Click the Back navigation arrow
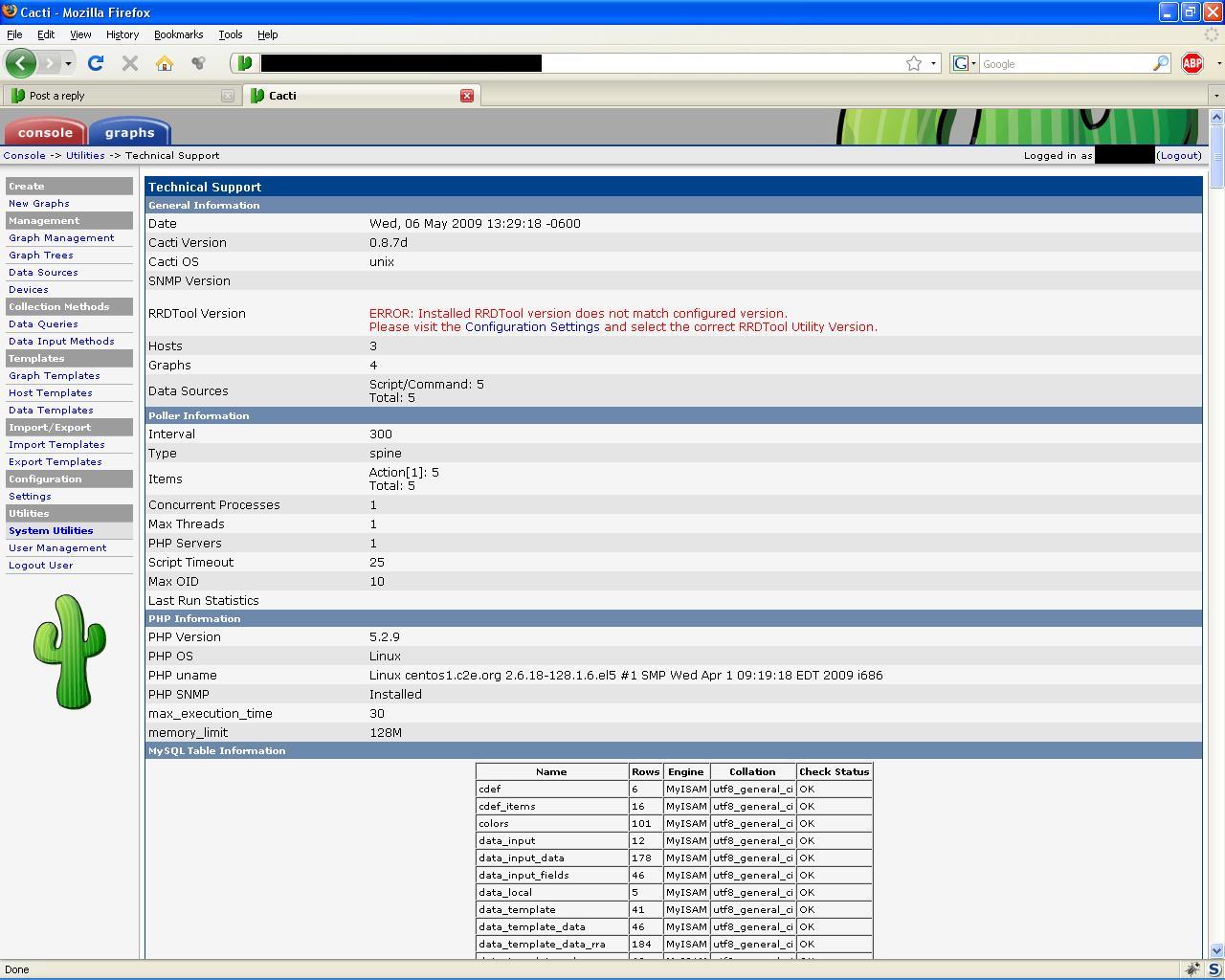1225x980 pixels. (x=20, y=63)
